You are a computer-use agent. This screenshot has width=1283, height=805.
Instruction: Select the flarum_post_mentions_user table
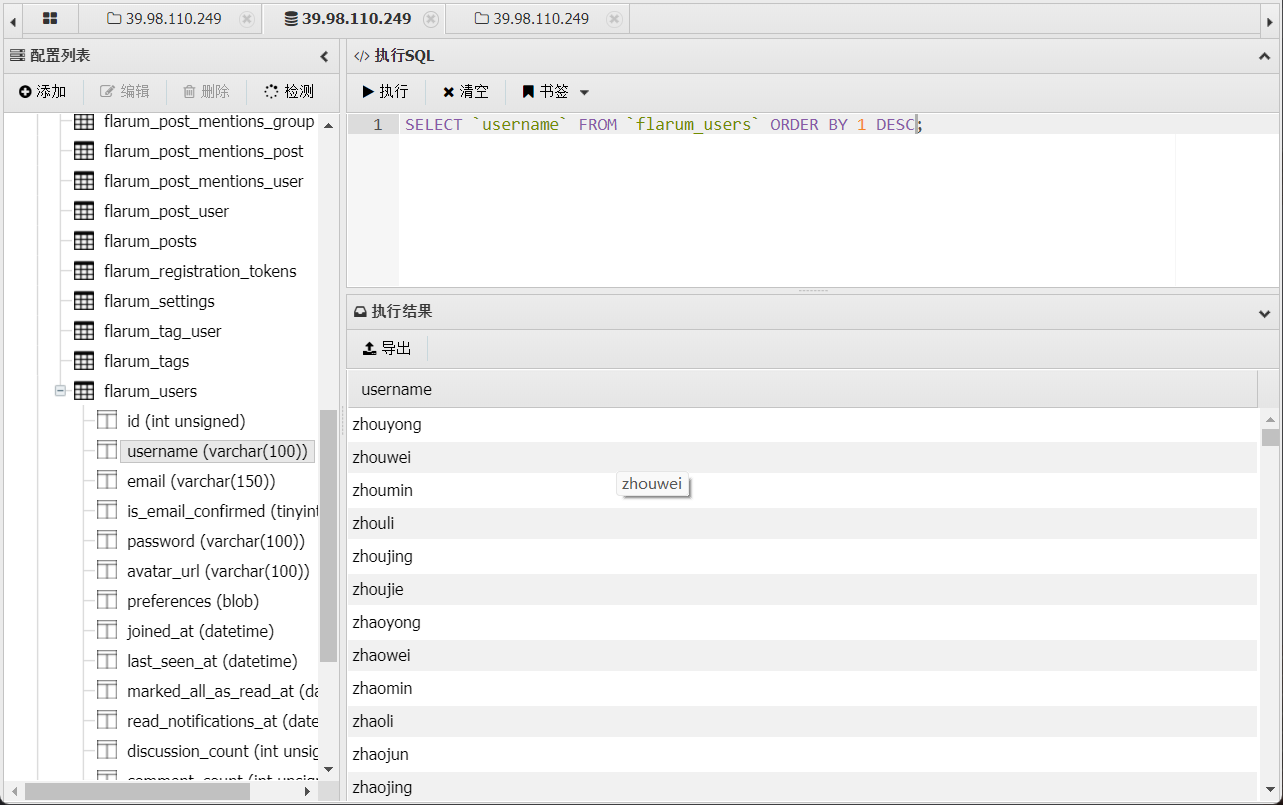(204, 181)
